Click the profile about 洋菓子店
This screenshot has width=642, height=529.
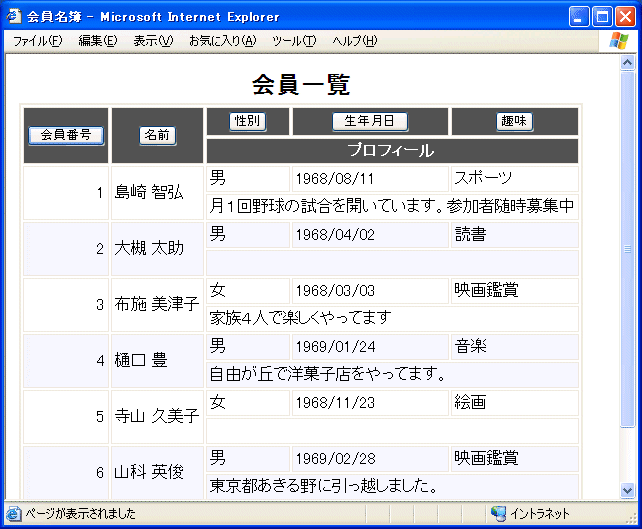(392, 375)
